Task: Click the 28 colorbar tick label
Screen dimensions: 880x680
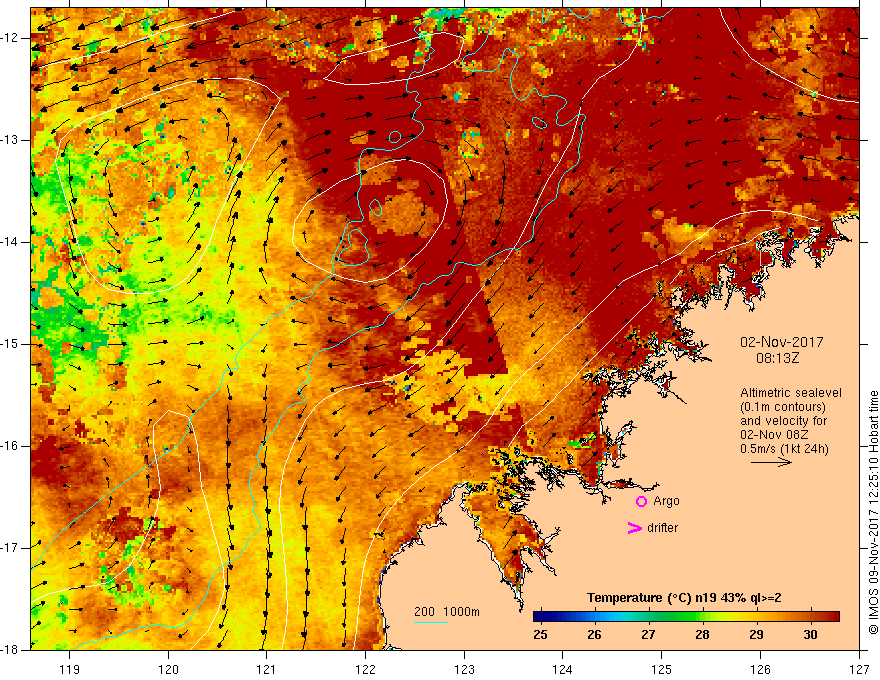Action: coord(702,635)
